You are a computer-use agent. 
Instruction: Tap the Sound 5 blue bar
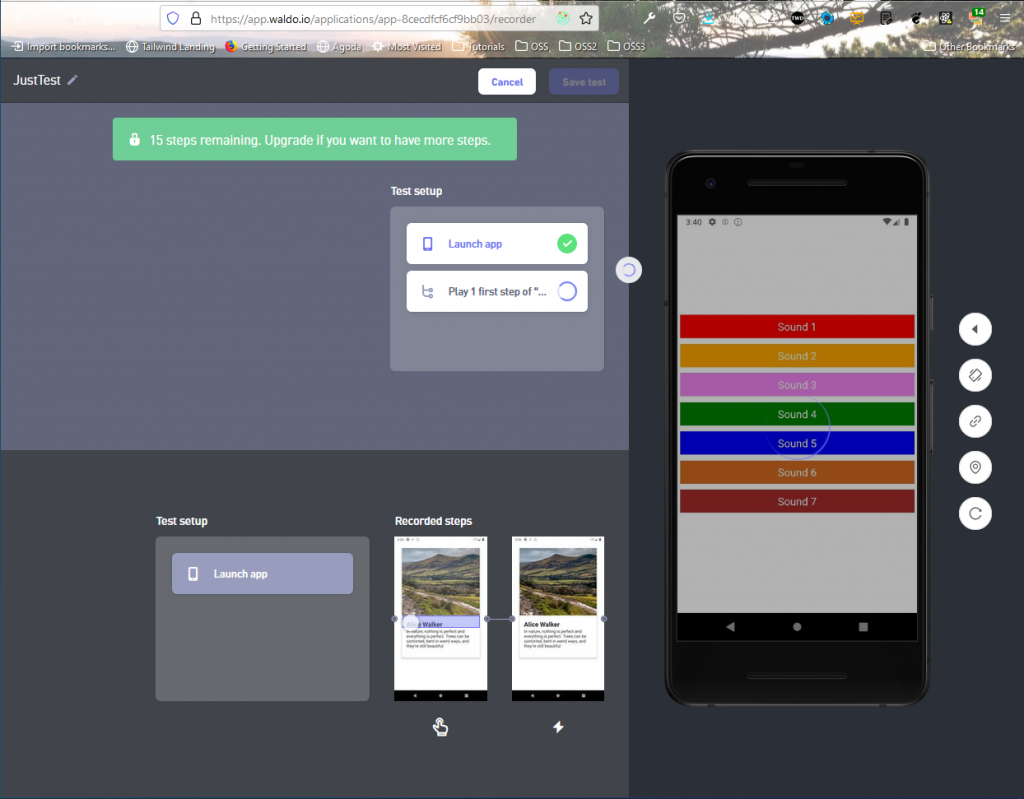(797, 443)
